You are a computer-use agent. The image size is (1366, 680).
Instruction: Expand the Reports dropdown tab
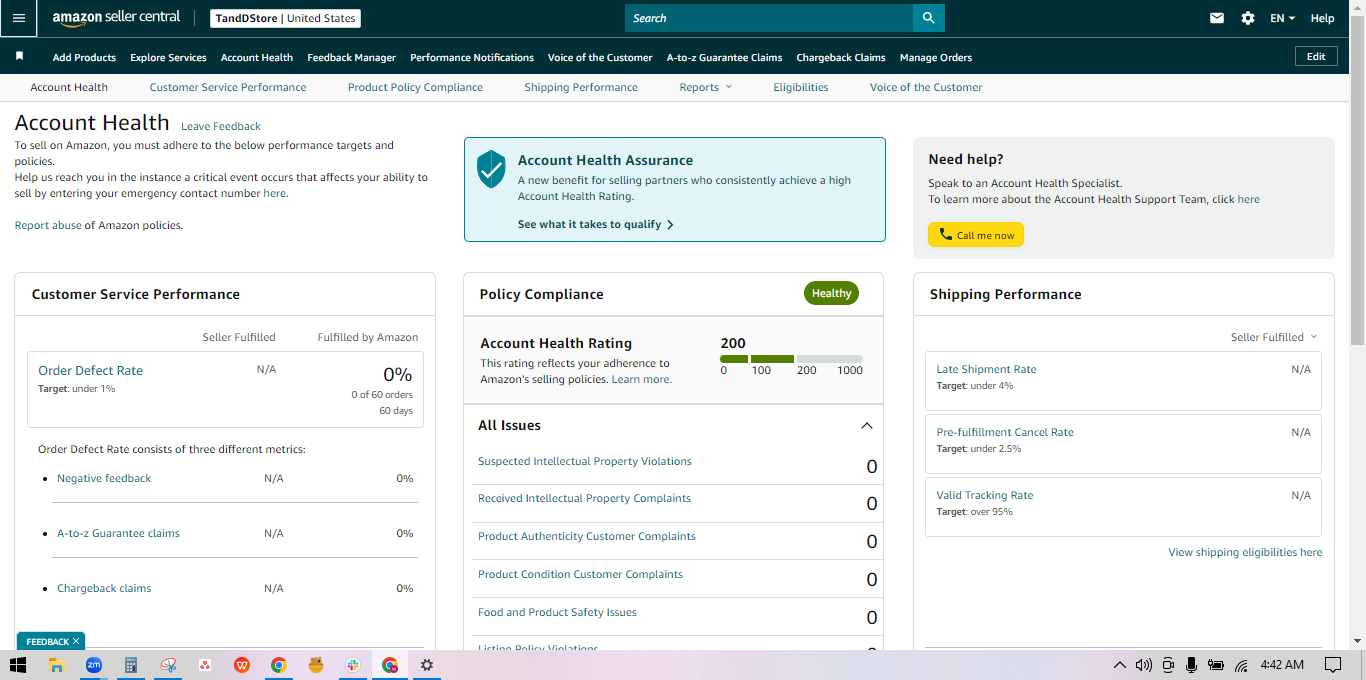click(x=706, y=87)
